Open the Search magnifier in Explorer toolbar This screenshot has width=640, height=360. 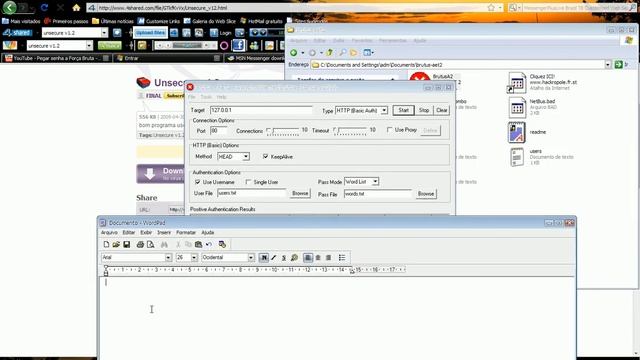pos(343,53)
